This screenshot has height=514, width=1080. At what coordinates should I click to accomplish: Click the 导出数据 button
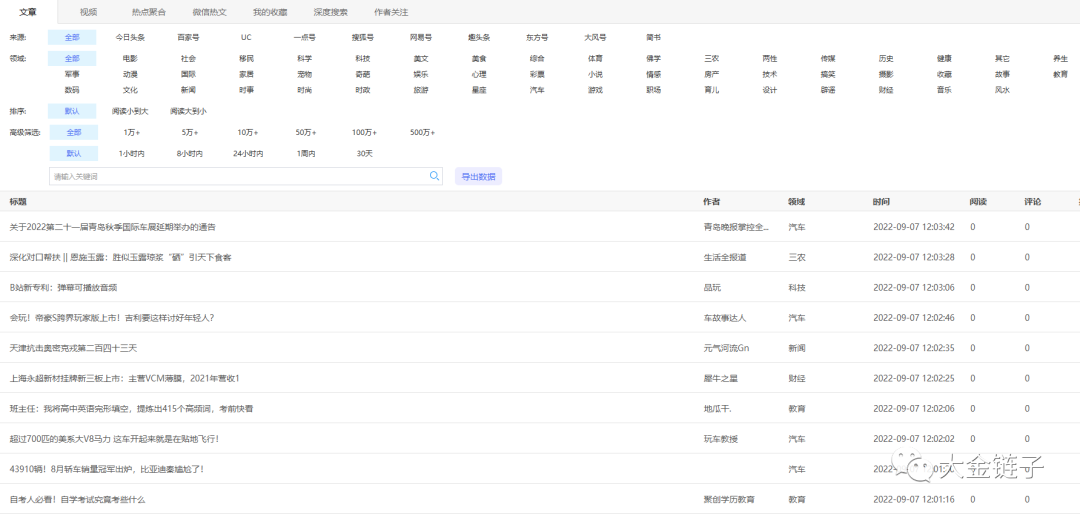[477, 176]
